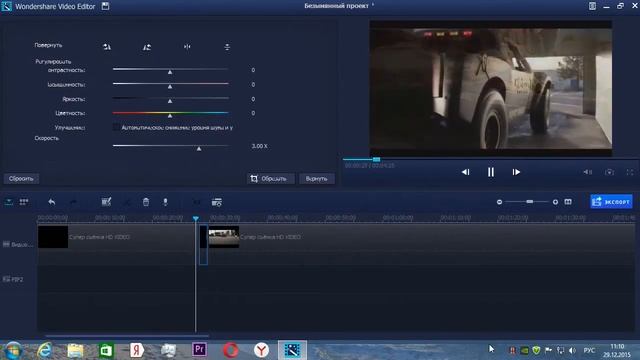Image resolution: width=640 pixels, height=360 pixels.
Task: Open Internet Explorer from taskbar
Action: (44, 350)
